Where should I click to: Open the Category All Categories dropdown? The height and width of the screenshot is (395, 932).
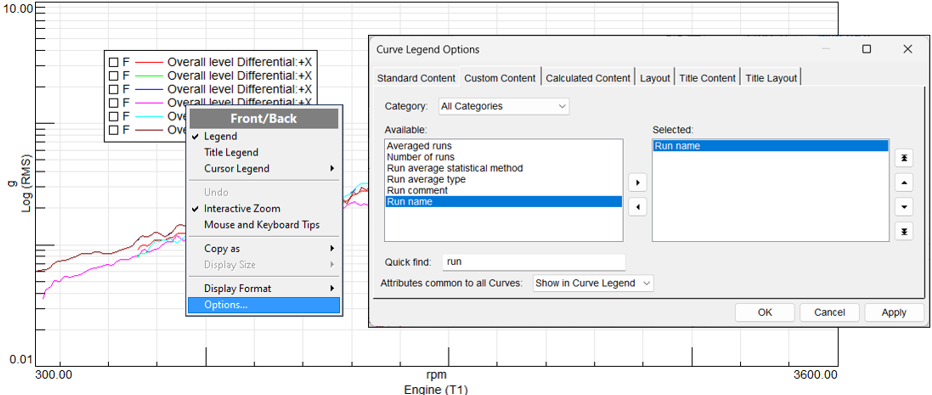pos(503,106)
